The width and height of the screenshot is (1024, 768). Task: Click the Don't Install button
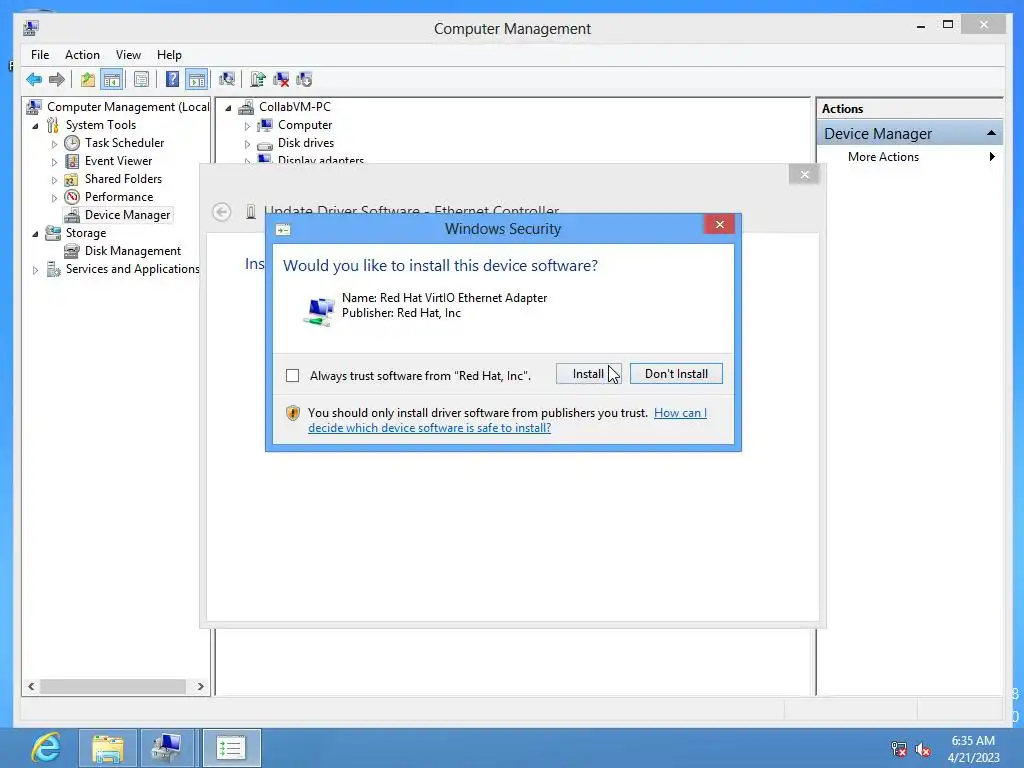[676, 374]
